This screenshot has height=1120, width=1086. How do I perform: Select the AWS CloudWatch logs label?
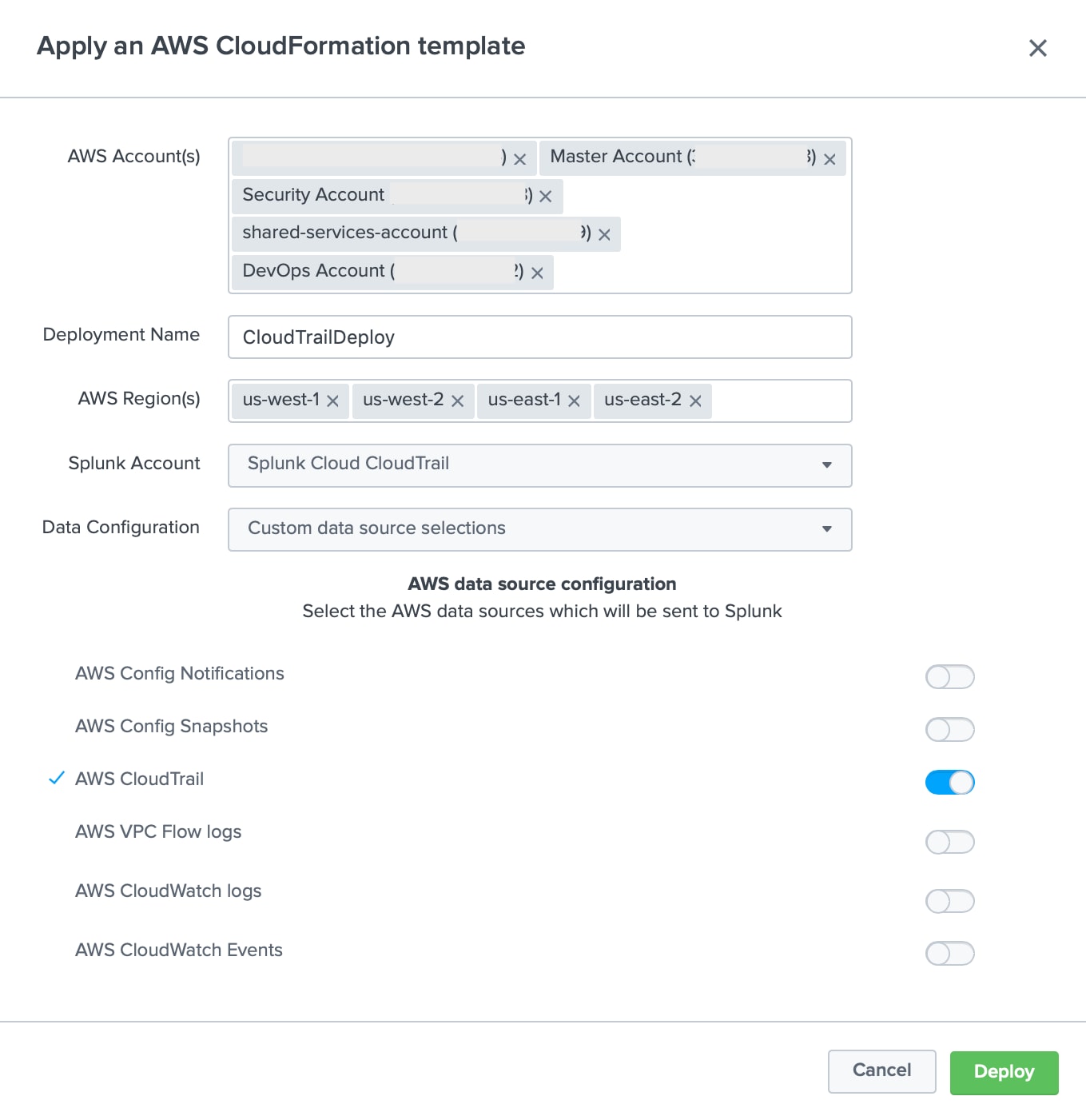169,891
